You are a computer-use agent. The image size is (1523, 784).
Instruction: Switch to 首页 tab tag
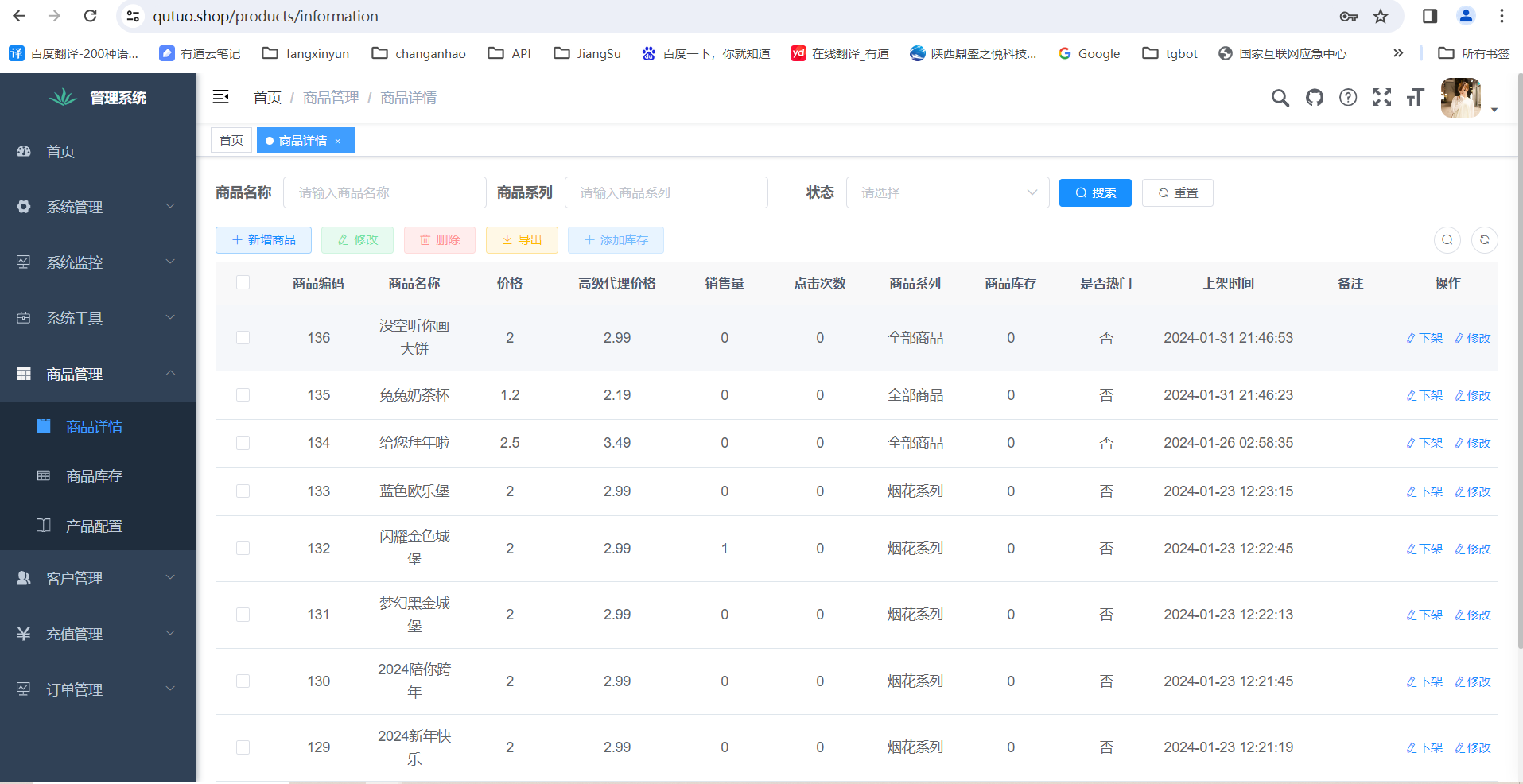[231, 140]
